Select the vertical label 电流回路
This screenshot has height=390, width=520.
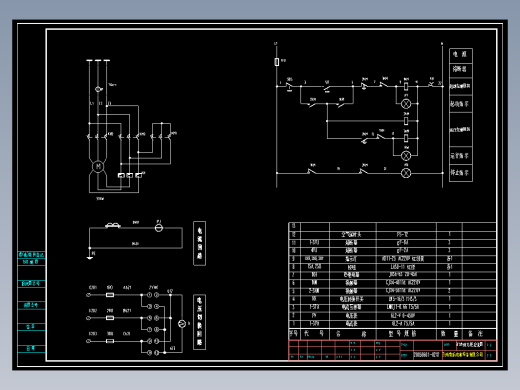199,243
